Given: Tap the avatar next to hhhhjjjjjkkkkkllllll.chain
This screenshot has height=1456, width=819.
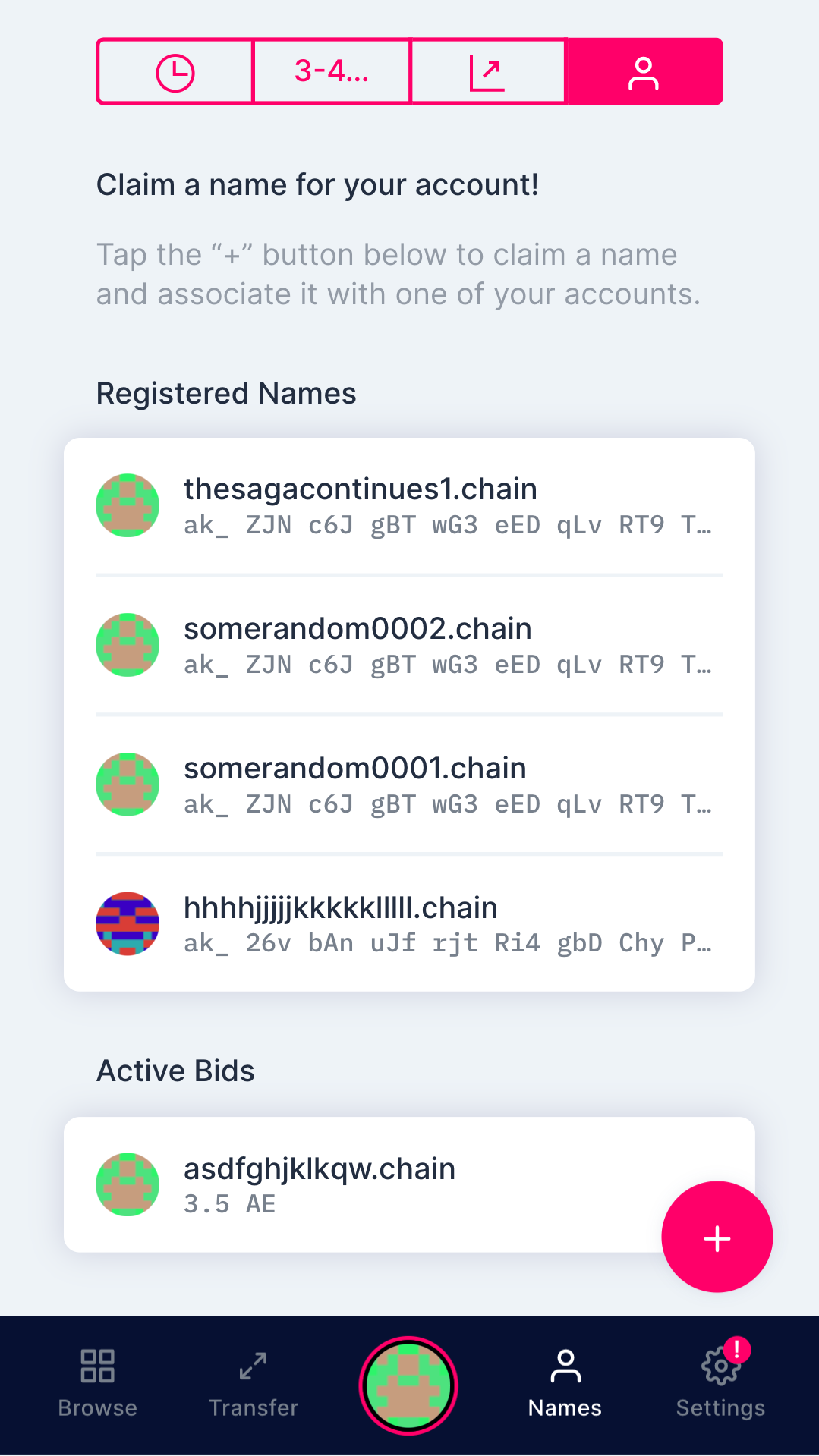Looking at the screenshot, I should [127, 922].
